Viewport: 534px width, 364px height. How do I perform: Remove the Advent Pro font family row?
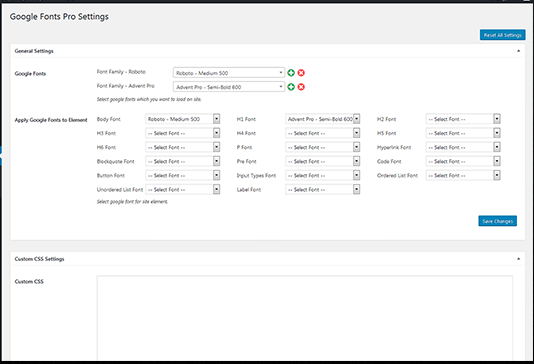301,87
